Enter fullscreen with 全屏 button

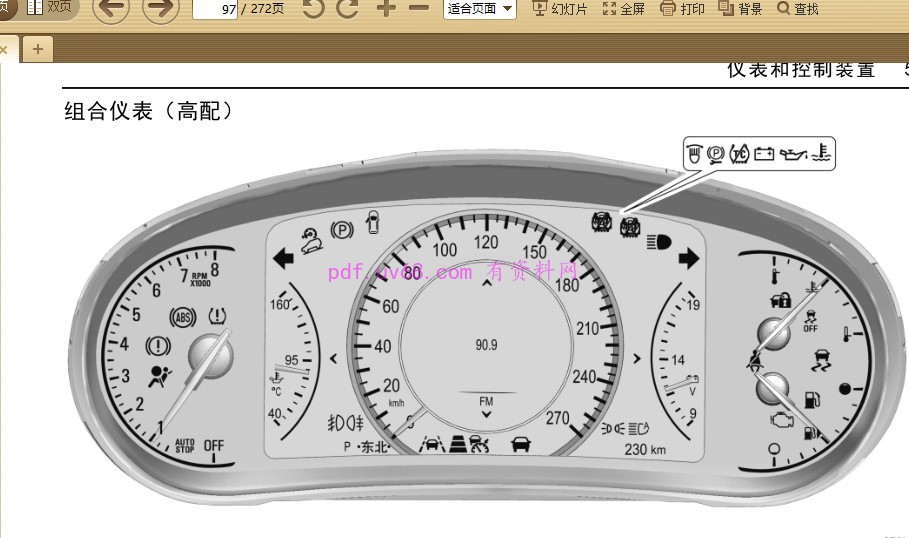[x=624, y=9]
